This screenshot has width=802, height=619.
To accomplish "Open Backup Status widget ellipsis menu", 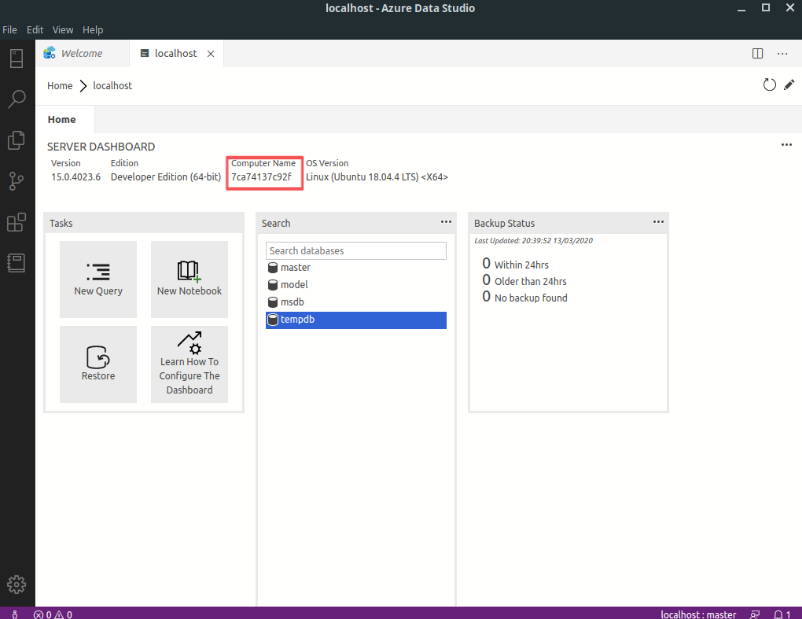I will pyautogui.click(x=658, y=222).
